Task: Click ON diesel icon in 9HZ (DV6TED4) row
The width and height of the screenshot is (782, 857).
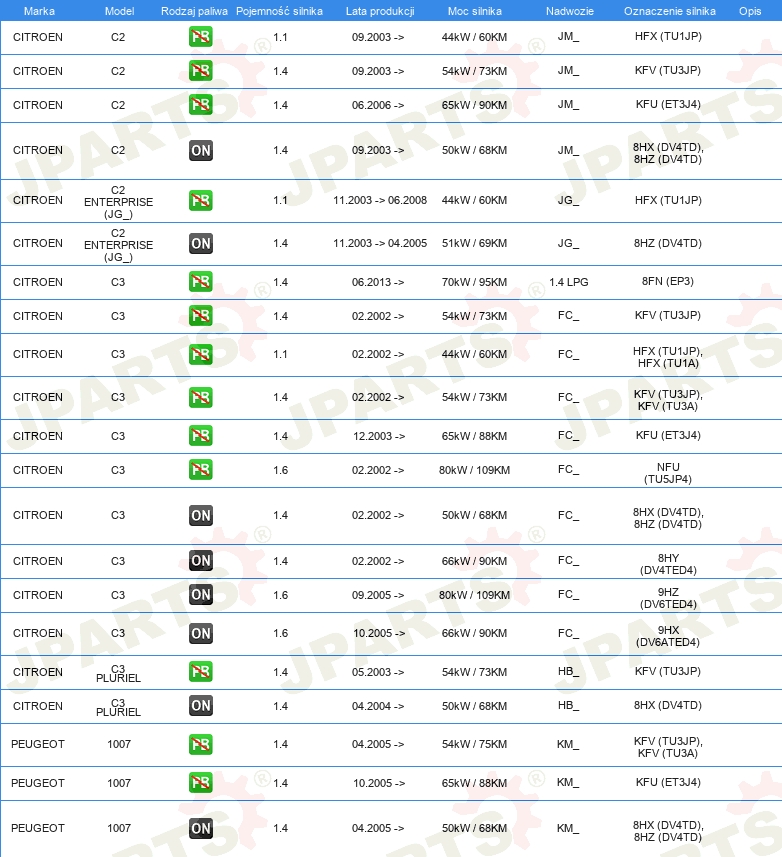Action: pyautogui.click(x=201, y=595)
